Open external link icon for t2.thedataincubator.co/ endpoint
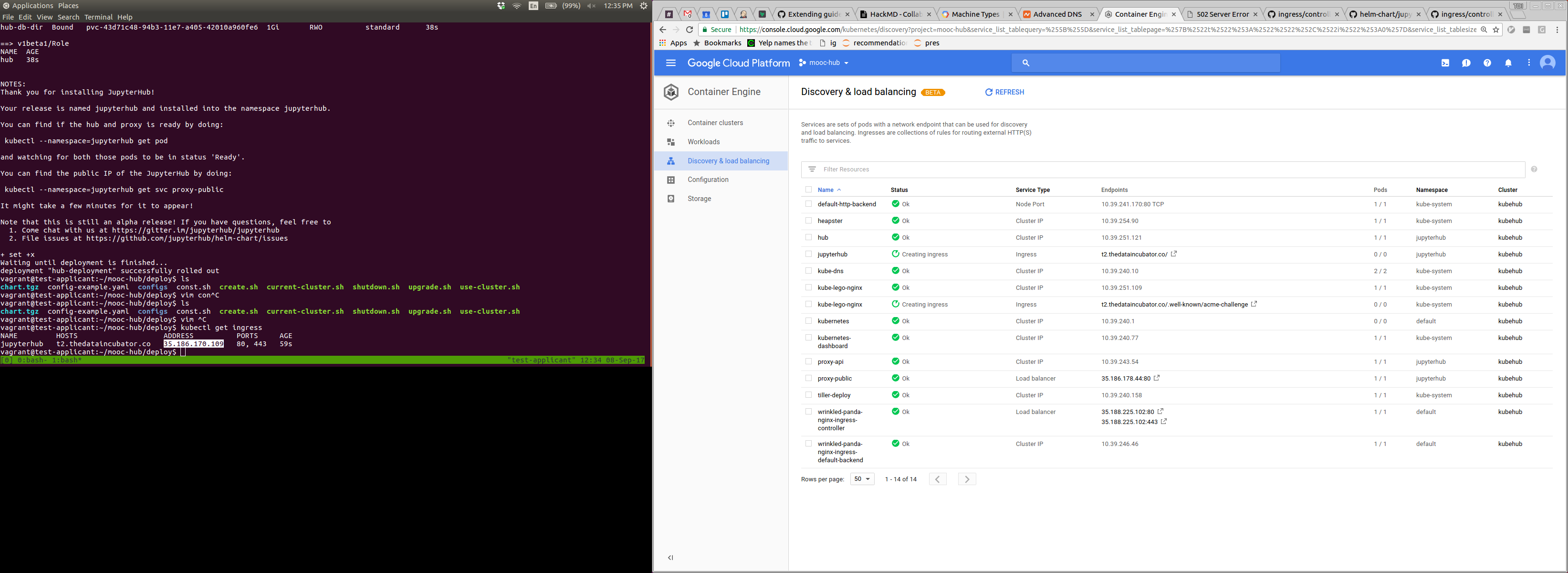Image resolution: width=1568 pixels, height=573 pixels. click(x=1173, y=254)
